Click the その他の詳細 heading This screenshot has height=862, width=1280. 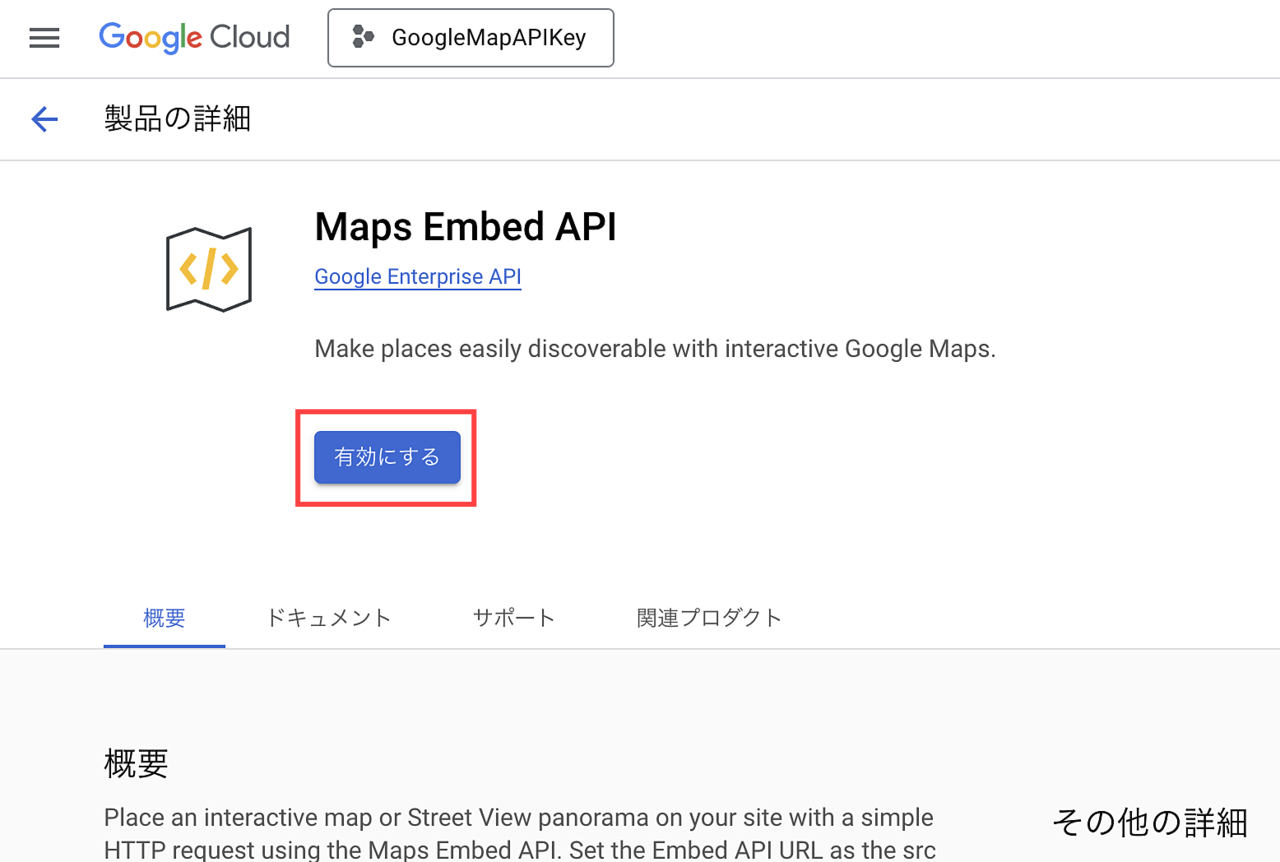(1150, 822)
